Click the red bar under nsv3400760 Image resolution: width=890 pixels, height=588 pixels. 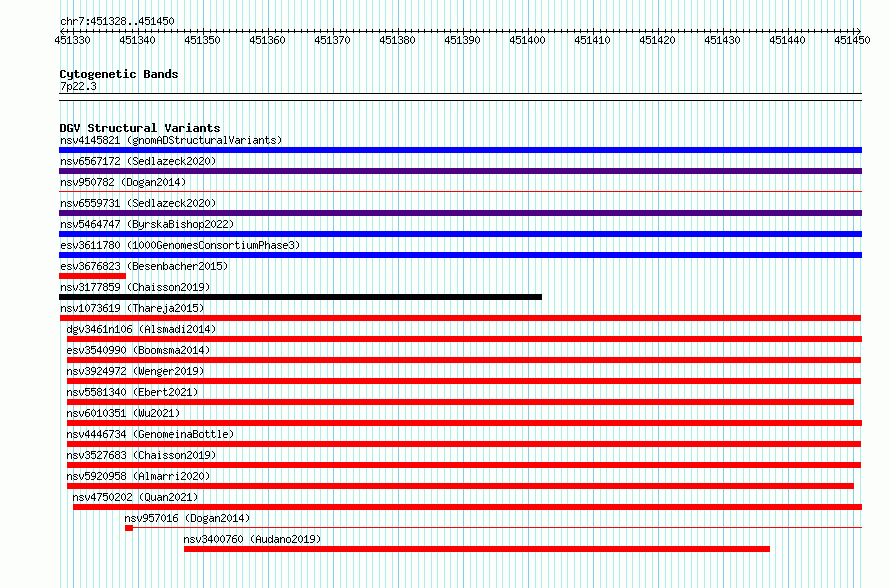(477, 549)
